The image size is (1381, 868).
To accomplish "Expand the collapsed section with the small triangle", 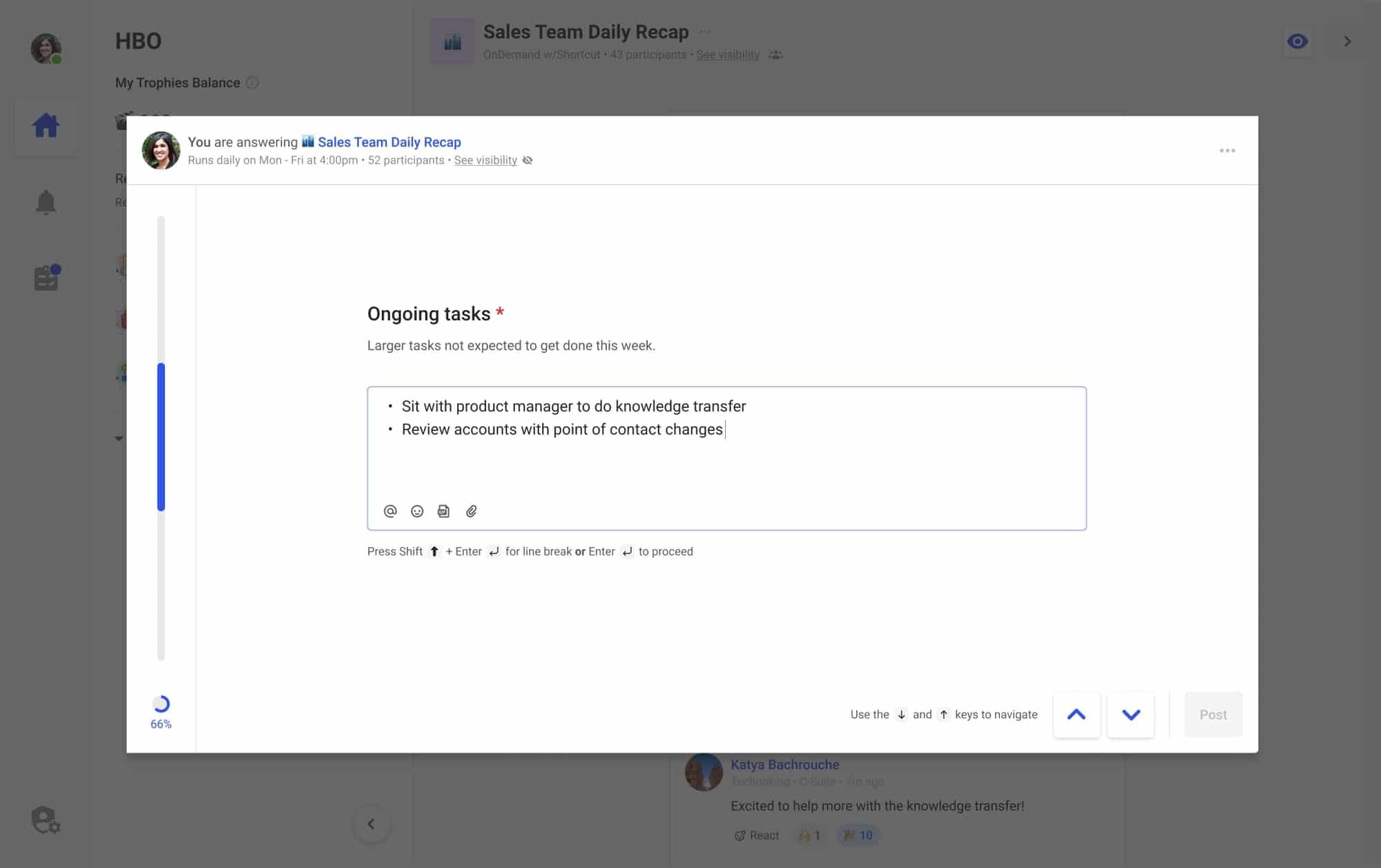I will click(118, 438).
